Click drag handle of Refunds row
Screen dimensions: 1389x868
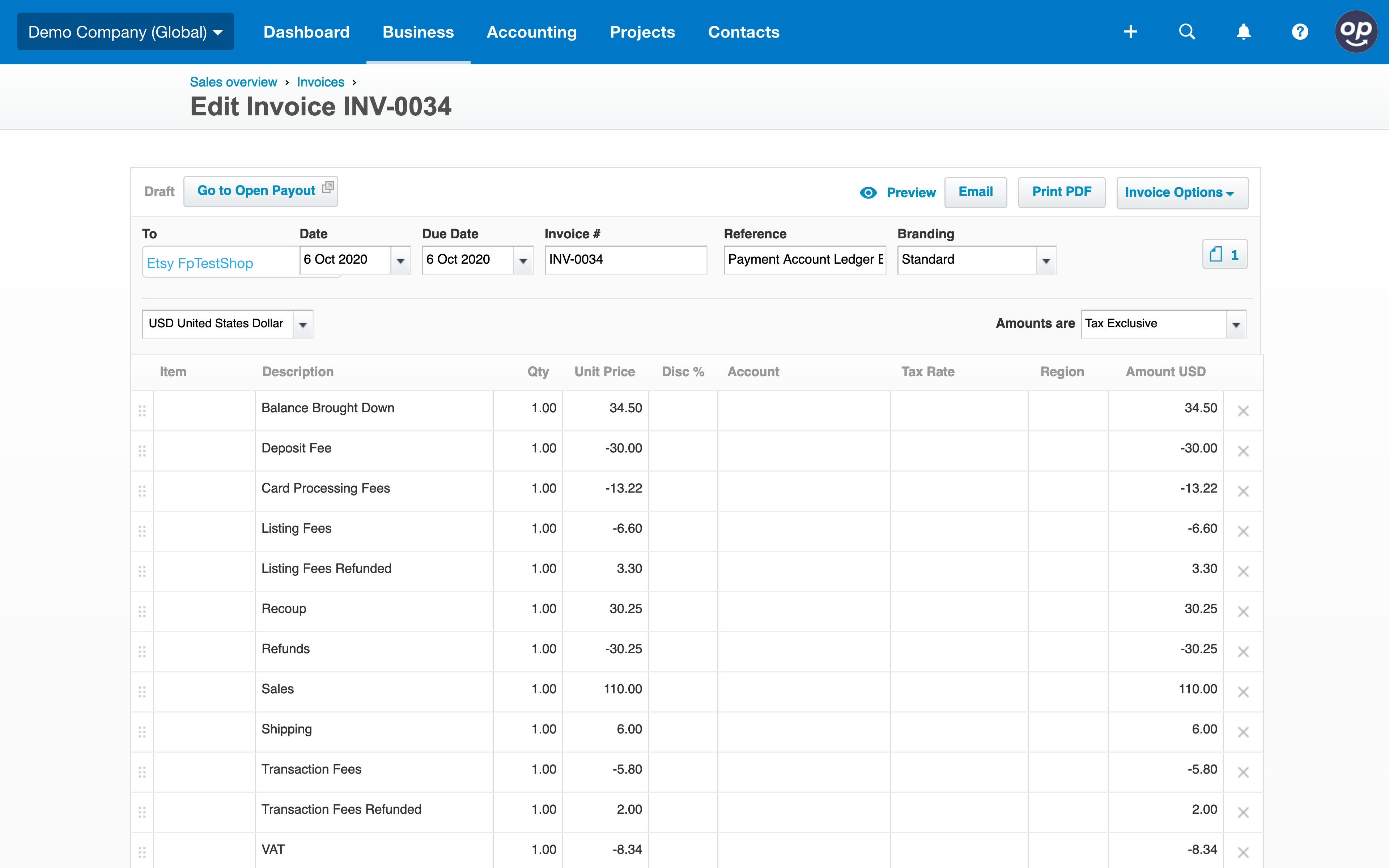click(x=143, y=652)
